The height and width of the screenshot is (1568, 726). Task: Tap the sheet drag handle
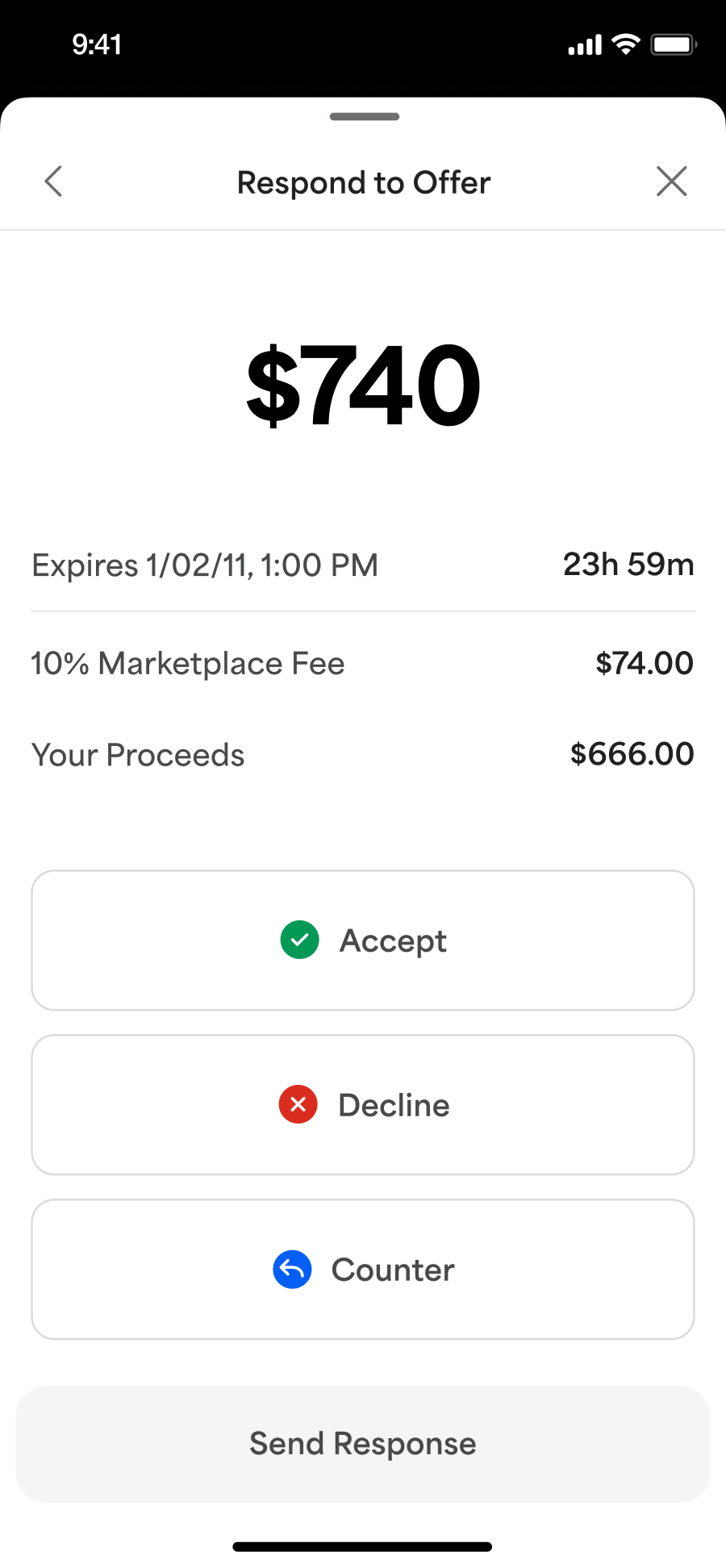(365, 117)
